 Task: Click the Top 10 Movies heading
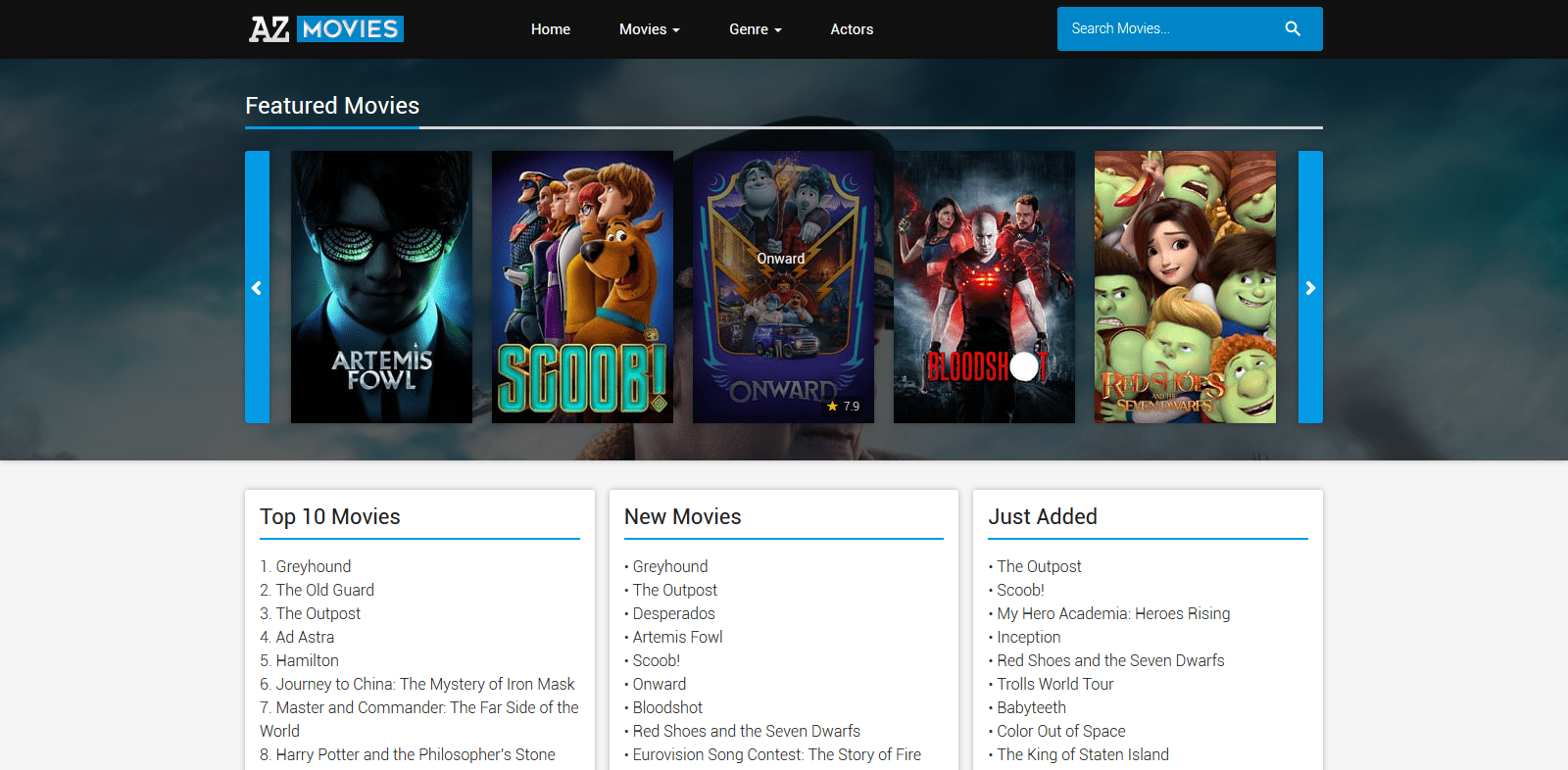[330, 516]
